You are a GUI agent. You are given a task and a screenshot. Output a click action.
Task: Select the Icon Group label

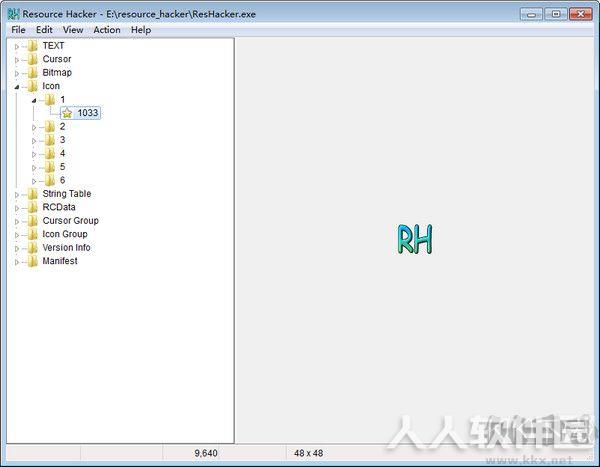pos(65,234)
